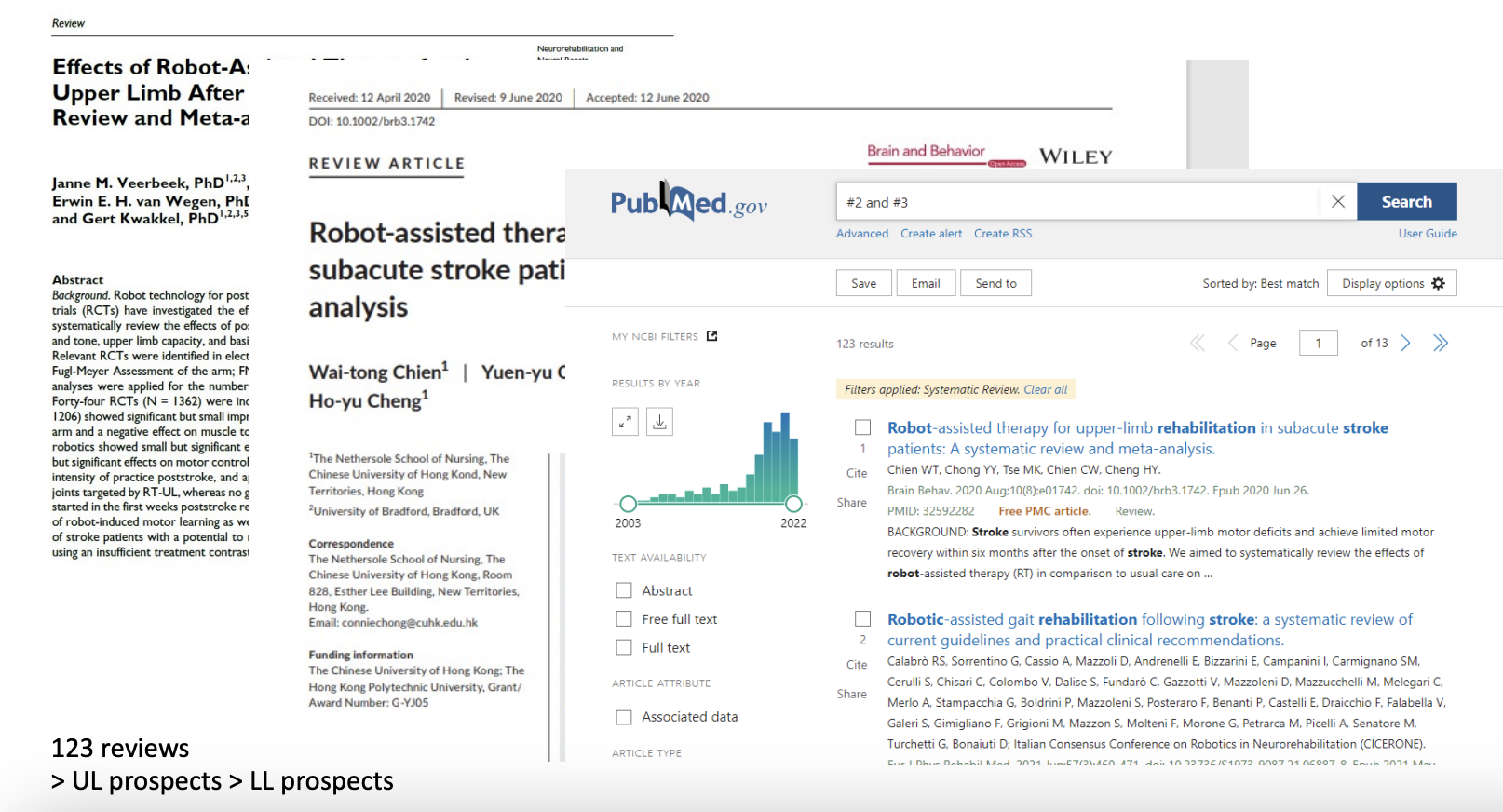
Task: Select checkbox for first search result
Action: (863, 427)
